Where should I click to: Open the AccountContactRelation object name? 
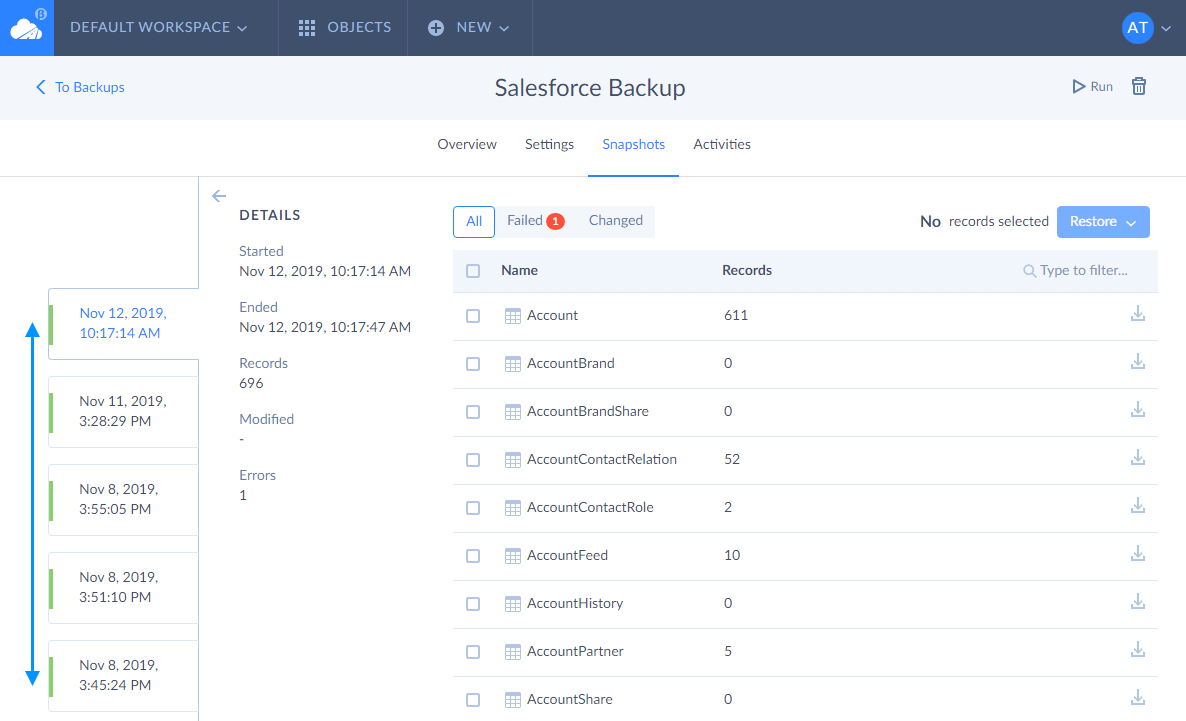click(x=601, y=460)
